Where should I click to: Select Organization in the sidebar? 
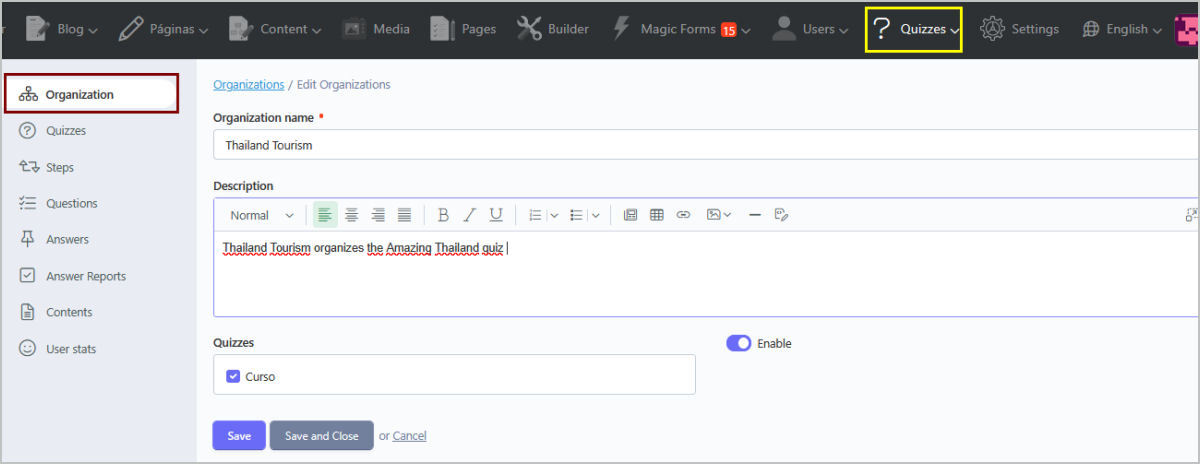point(92,94)
